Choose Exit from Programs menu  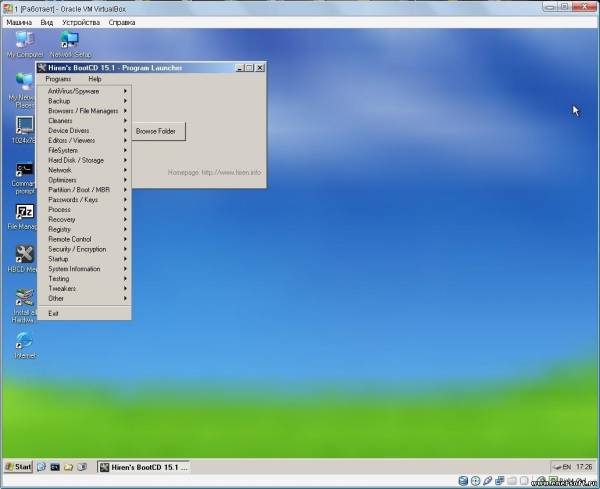(84, 314)
